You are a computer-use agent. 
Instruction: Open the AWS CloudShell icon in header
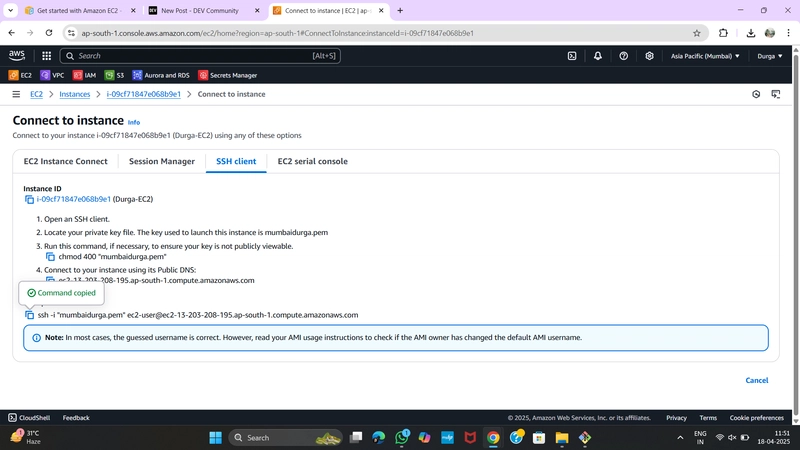[x=572, y=56]
